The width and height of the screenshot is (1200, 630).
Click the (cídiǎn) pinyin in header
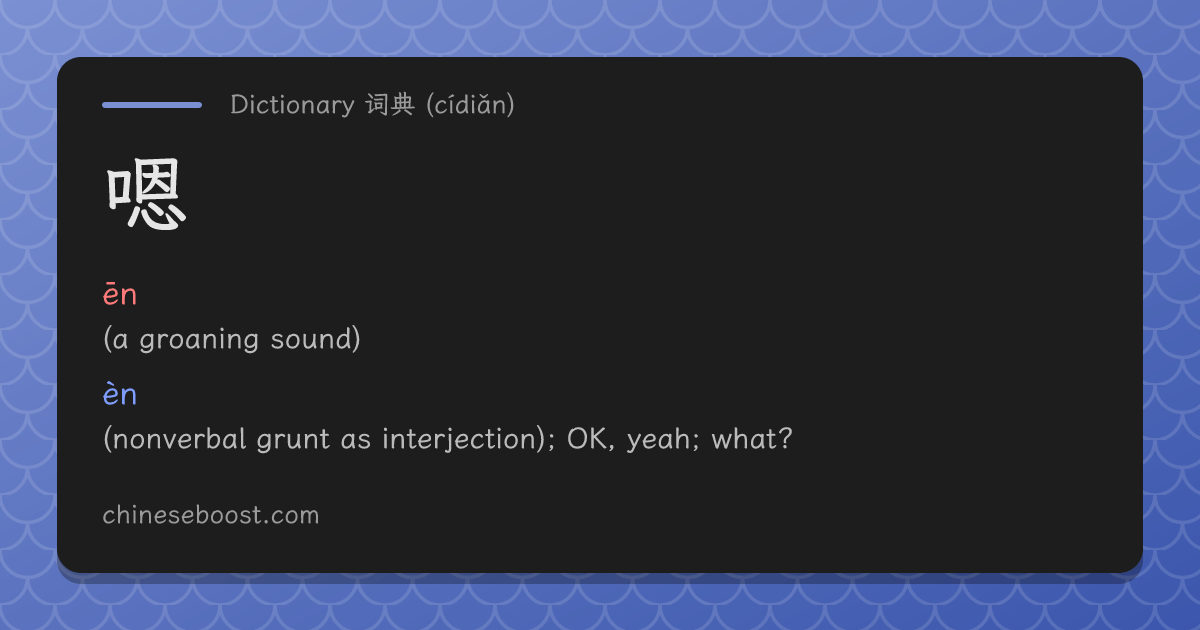[x=470, y=105]
